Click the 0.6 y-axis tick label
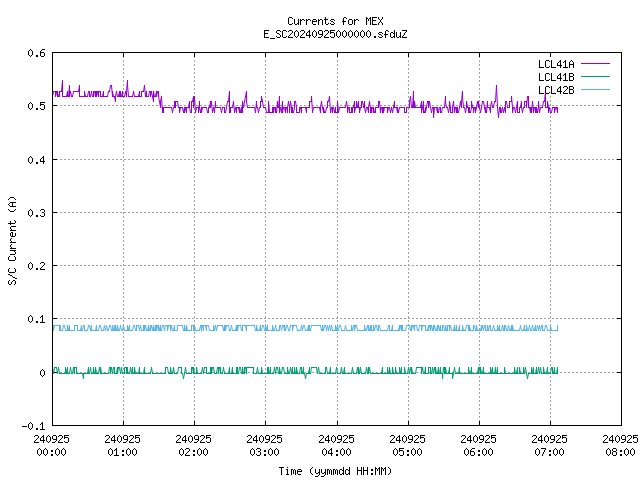The width and height of the screenshot is (640, 480). coord(36,53)
